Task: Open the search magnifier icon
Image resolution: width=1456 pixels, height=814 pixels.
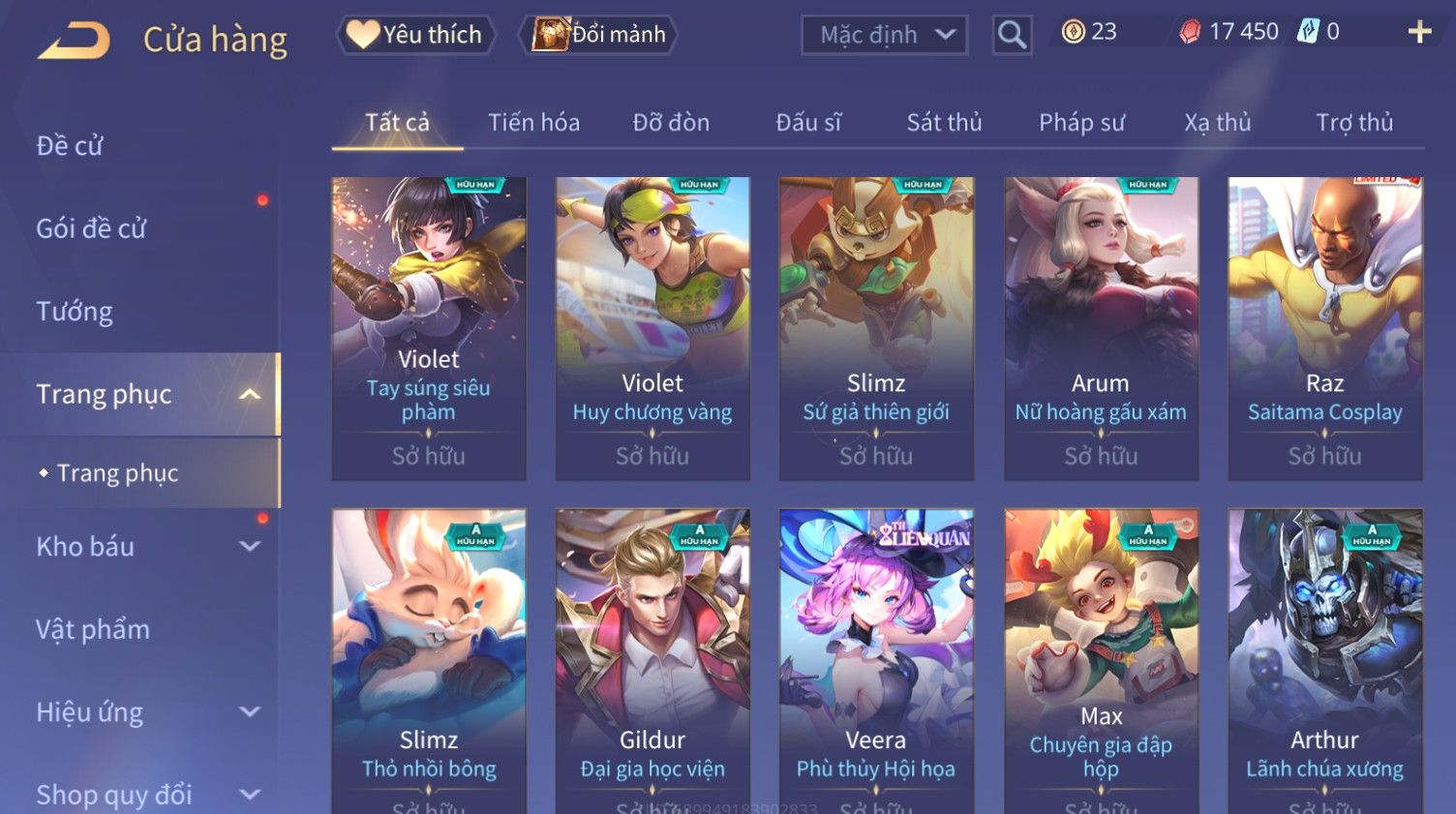Action: (1012, 35)
